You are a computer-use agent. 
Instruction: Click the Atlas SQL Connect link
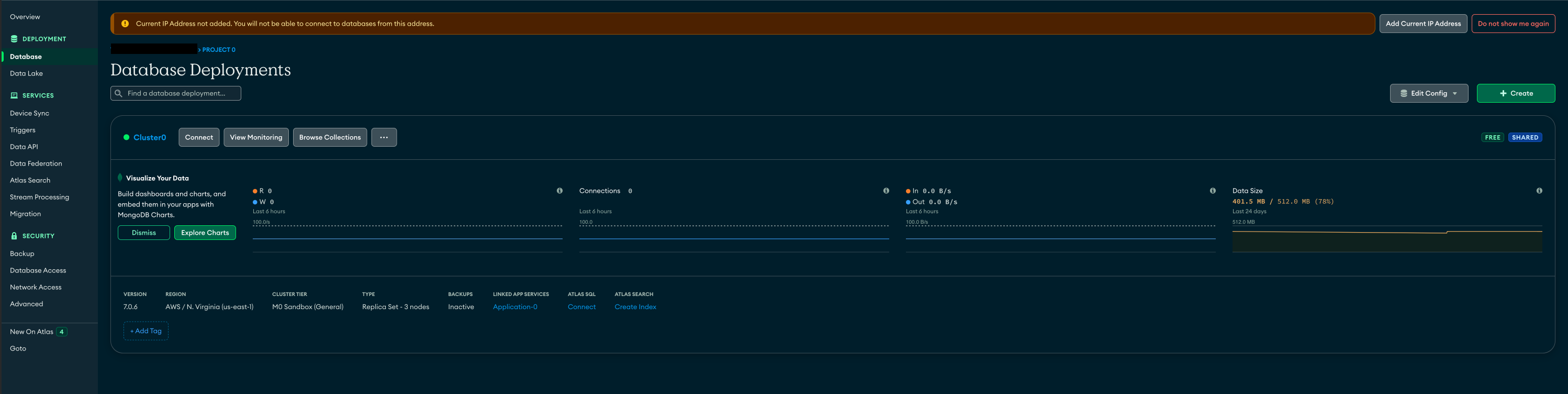pyautogui.click(x=582, y=307)
